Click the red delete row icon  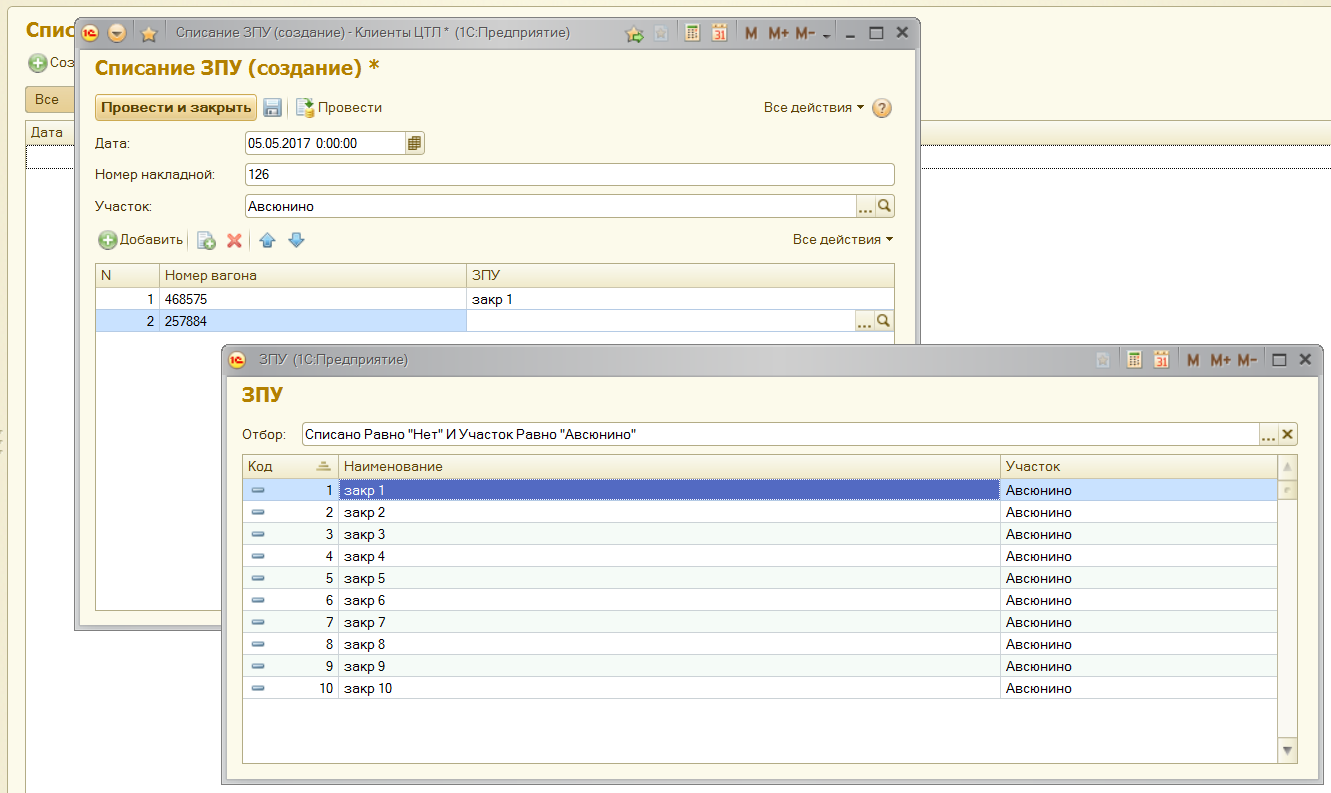pos(234,240)
